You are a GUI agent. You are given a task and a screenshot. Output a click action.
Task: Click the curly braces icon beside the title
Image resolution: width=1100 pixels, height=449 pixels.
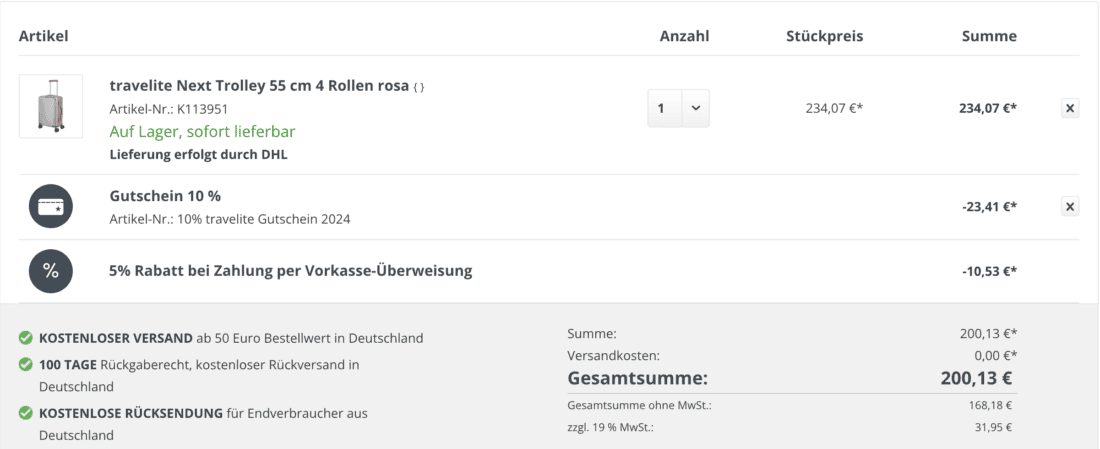419,87
